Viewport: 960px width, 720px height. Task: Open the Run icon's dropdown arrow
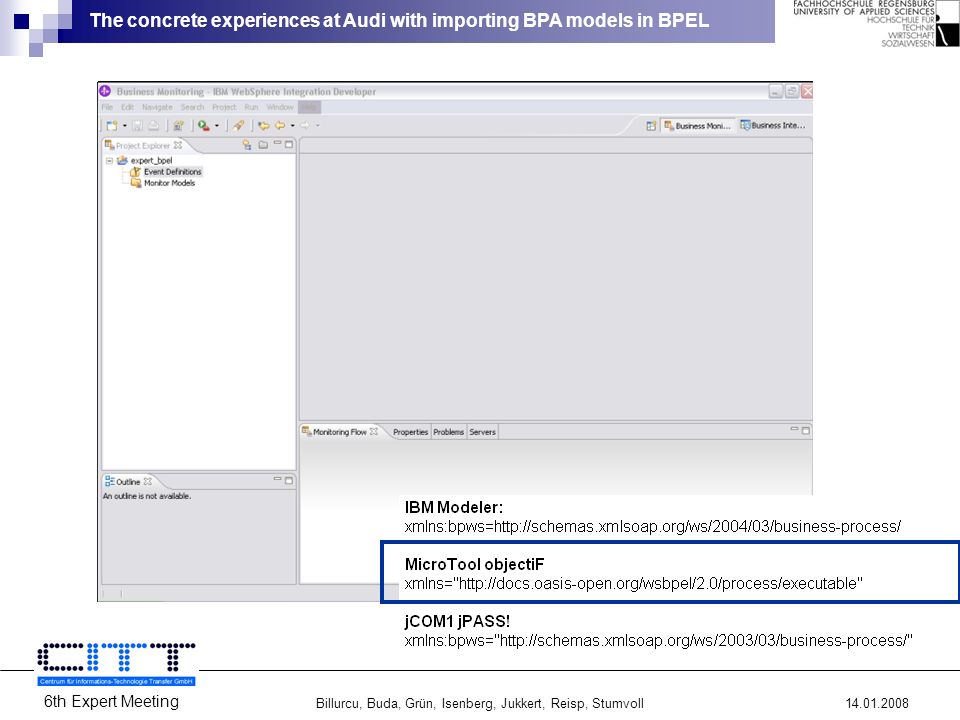tap(217, 126)
